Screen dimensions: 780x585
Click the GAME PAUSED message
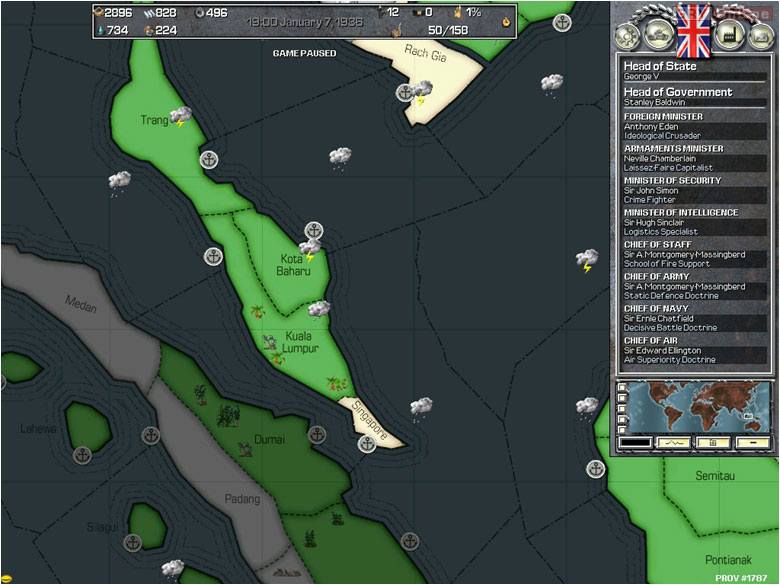point(304,53)
